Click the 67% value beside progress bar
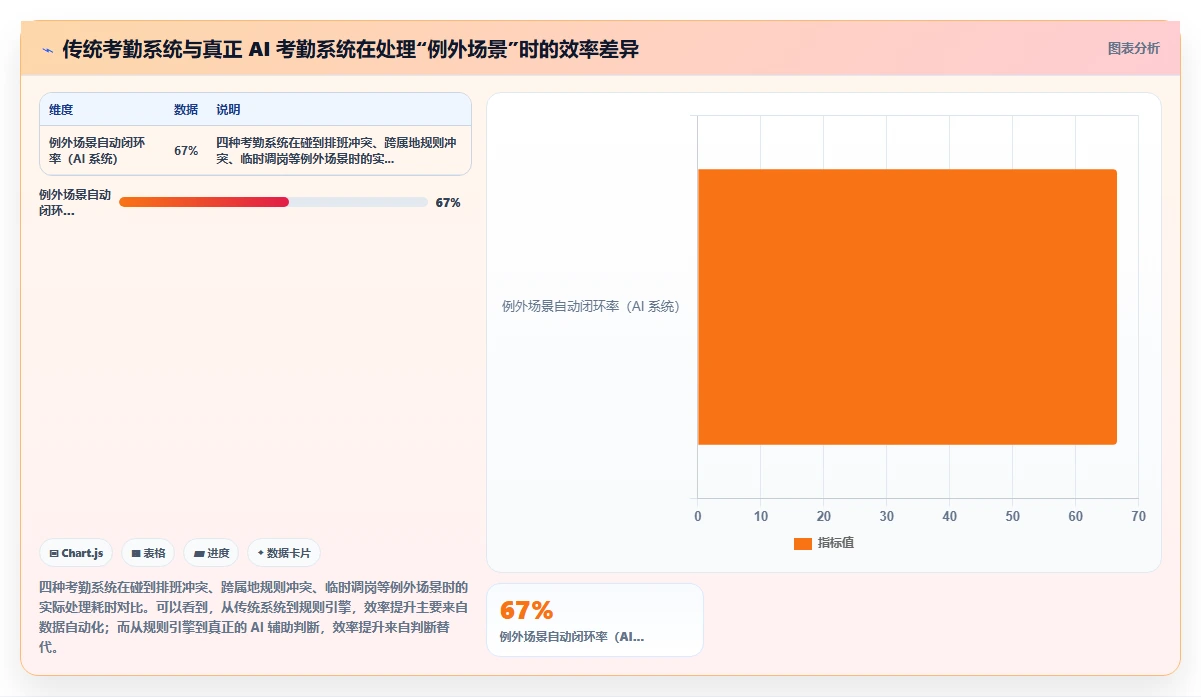Screen dimensions: 1201x697 tap(448, 203)
